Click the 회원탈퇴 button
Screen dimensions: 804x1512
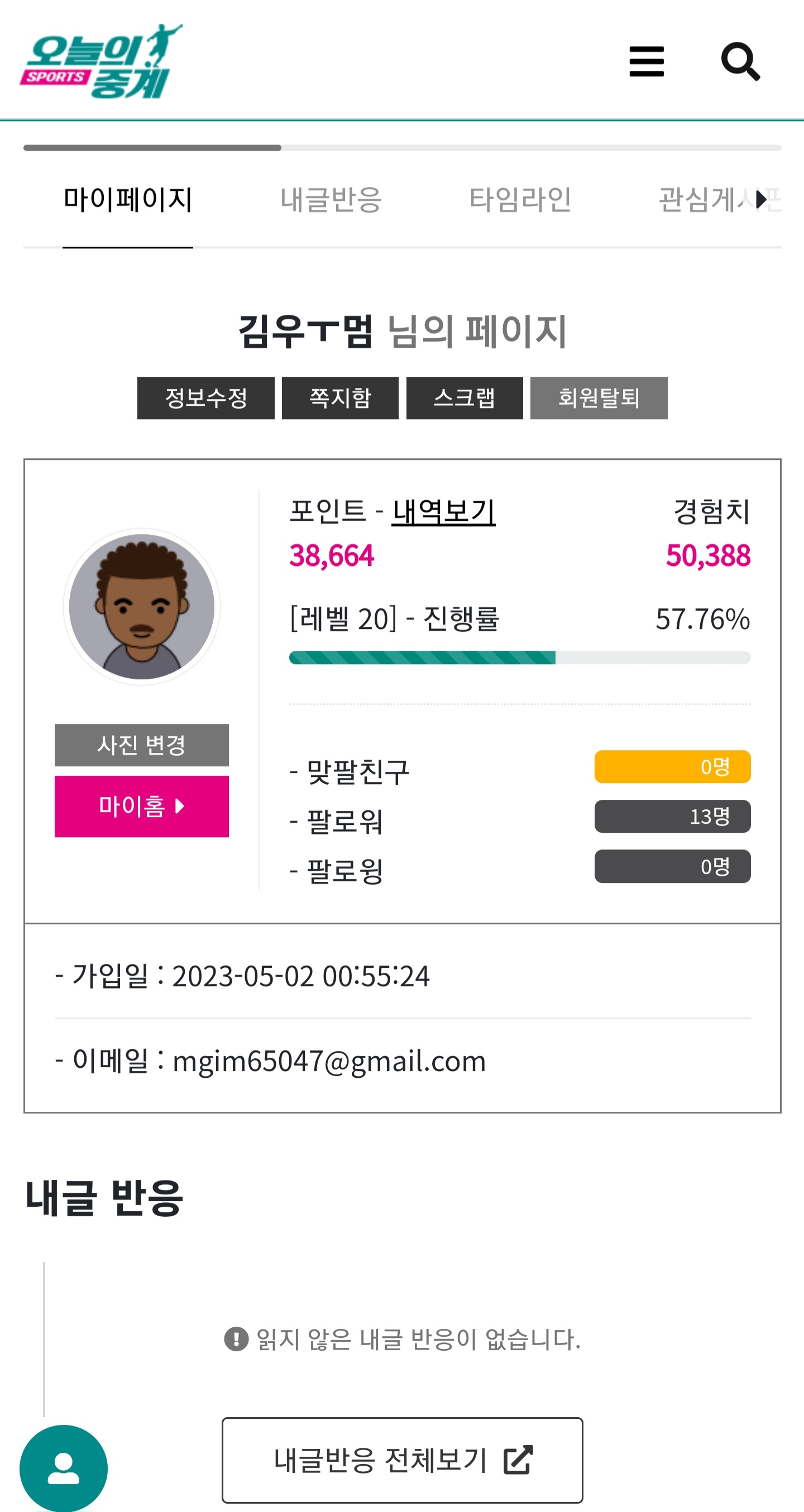pos(599,398)
